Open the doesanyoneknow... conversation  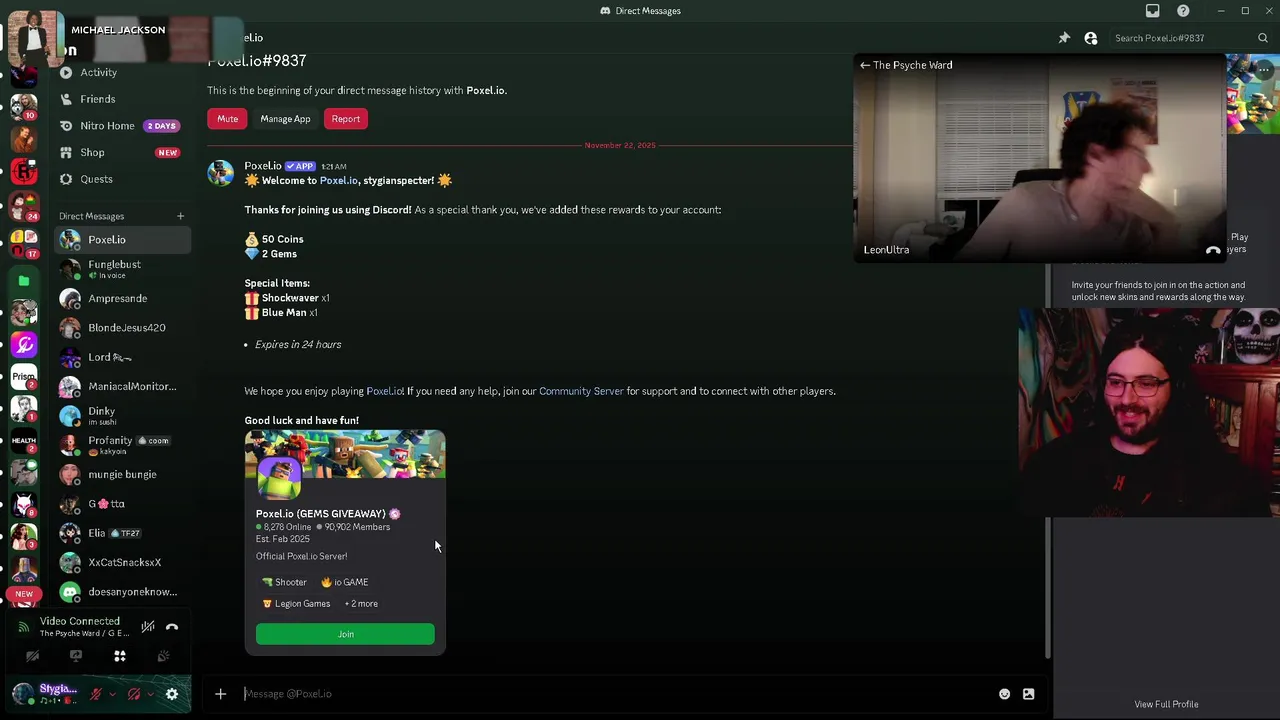point(122,591)
